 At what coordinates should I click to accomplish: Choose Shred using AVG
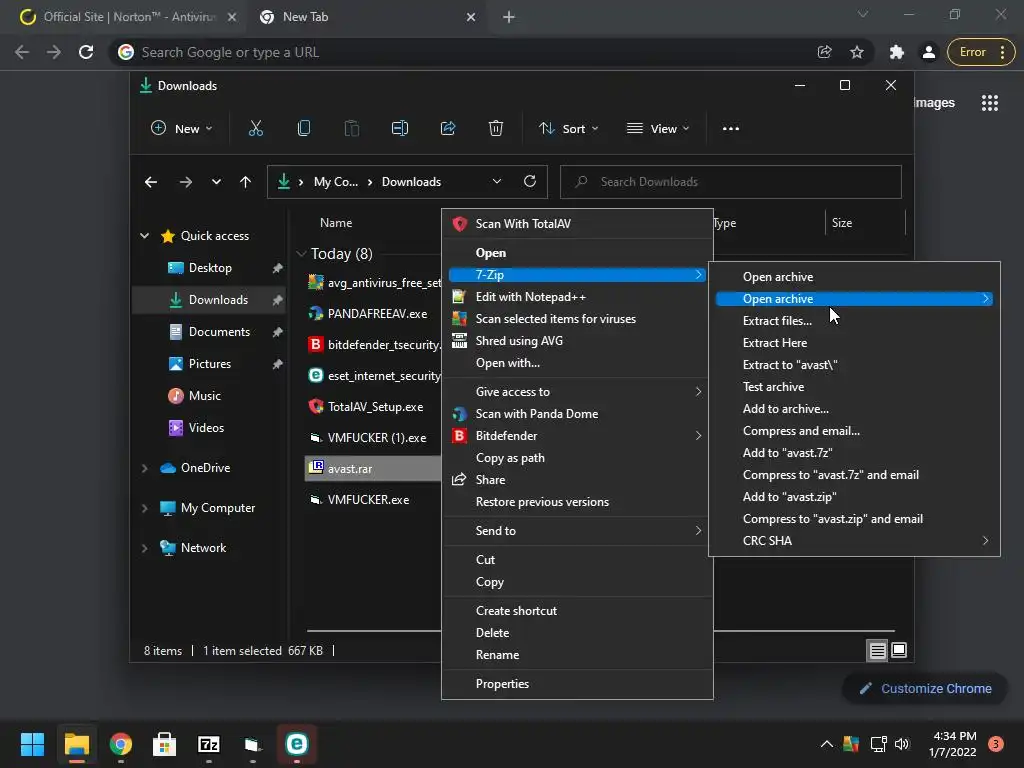pos(577,341)
